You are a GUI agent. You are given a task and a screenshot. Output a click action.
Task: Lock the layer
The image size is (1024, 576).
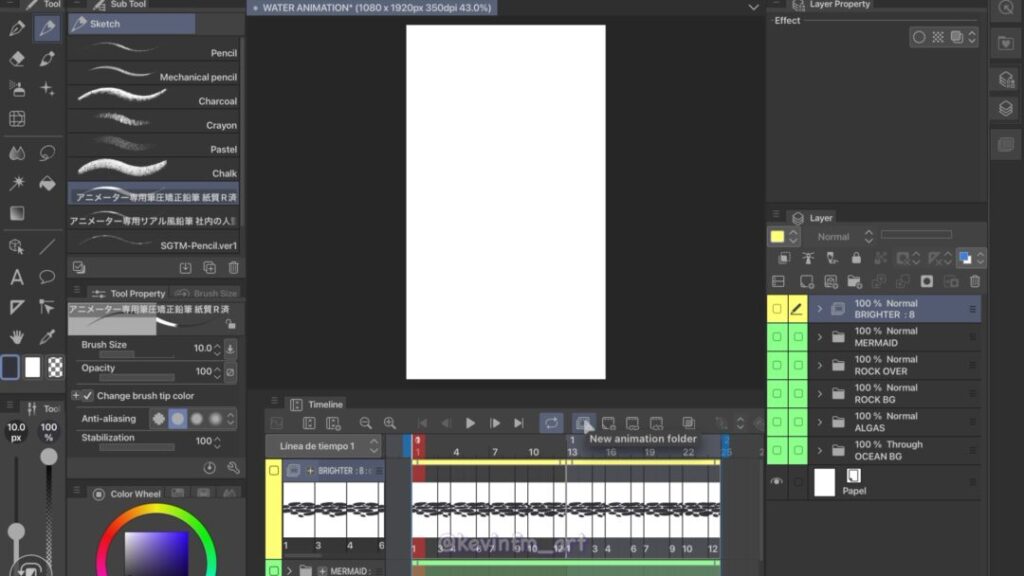tap(856, 258)
